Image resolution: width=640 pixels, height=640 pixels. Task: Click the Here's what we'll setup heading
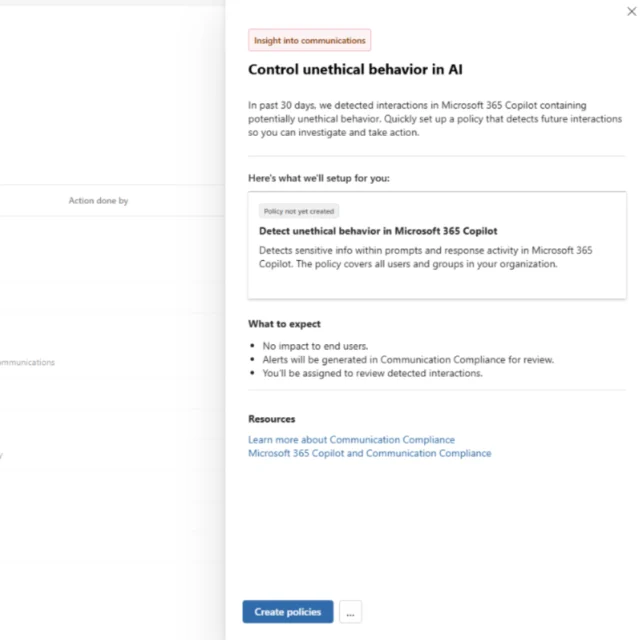(x=319, y=178)
